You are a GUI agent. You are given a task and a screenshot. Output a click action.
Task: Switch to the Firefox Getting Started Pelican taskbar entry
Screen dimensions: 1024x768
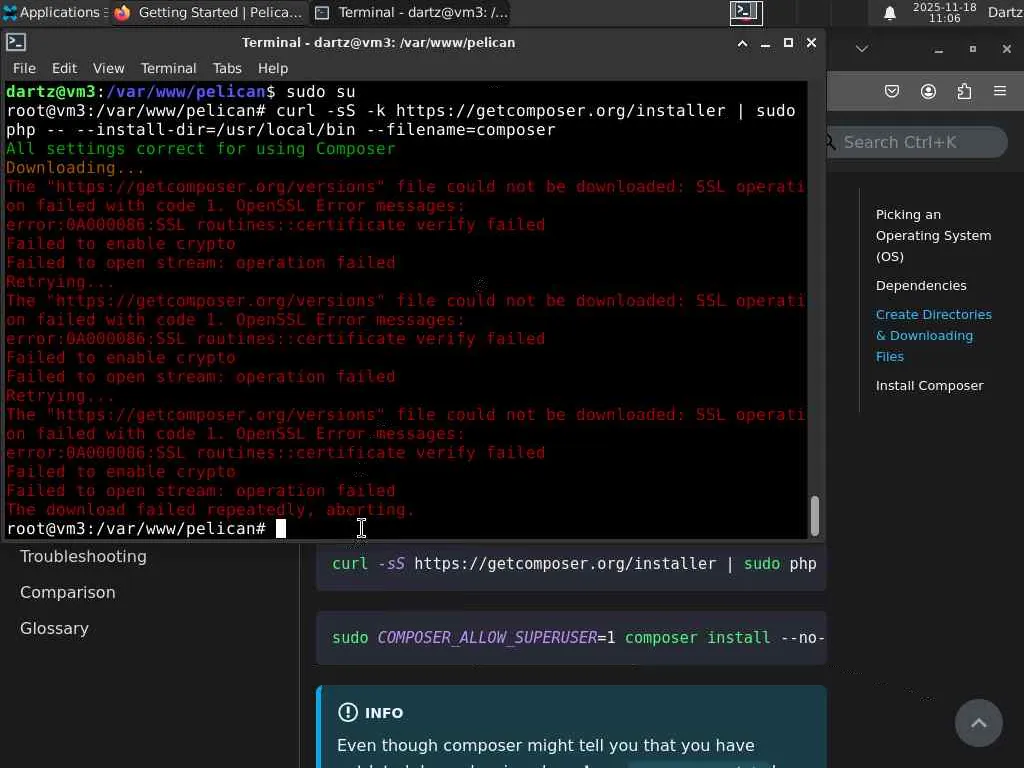(210, 12)
